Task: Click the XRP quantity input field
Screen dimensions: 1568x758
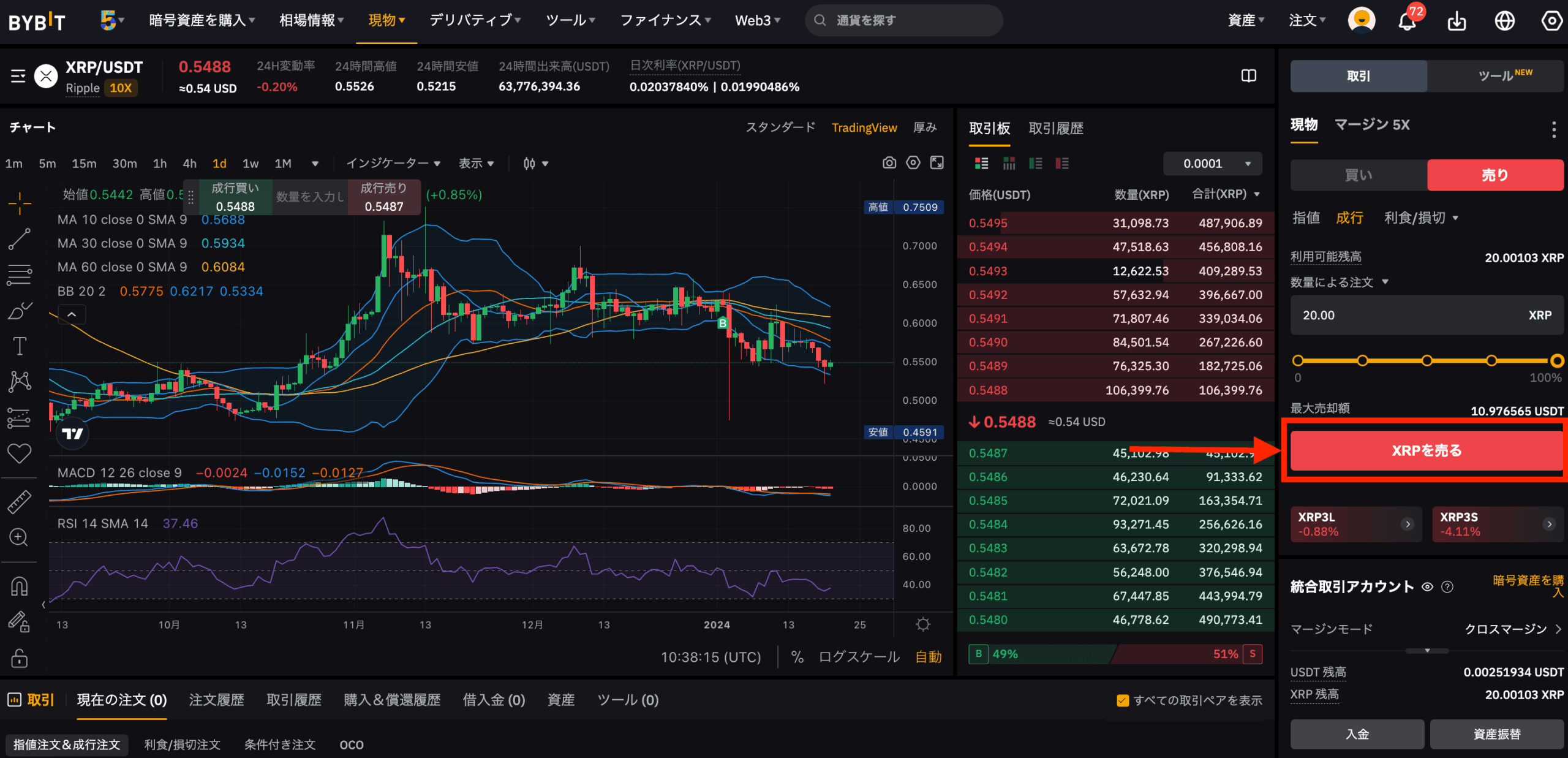Action: pos(1427,315)
